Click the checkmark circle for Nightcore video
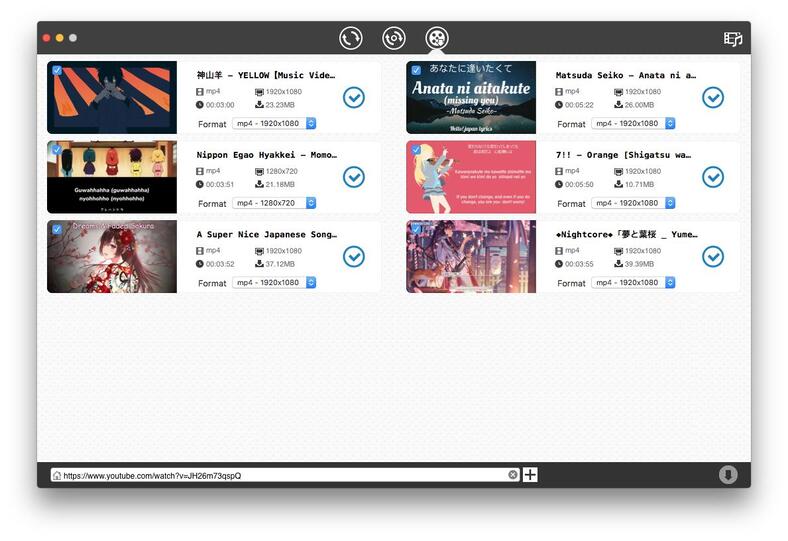 click(x=713, y=256)
